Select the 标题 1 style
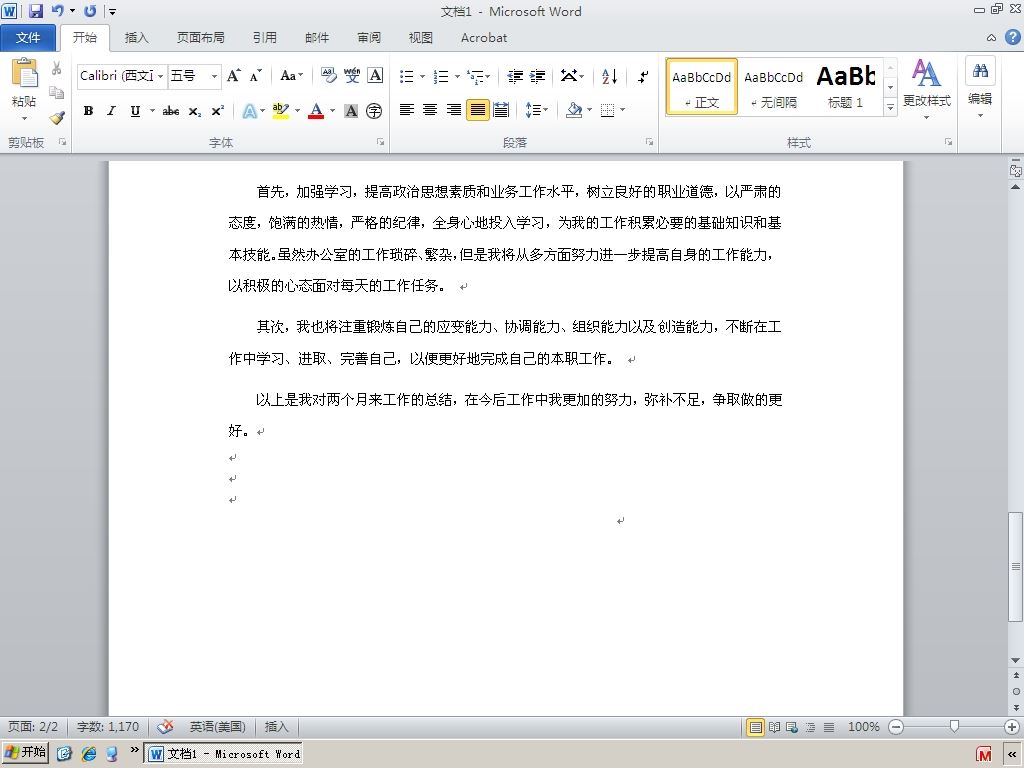Screen dimensions: 1024x768 pos(846,86)
